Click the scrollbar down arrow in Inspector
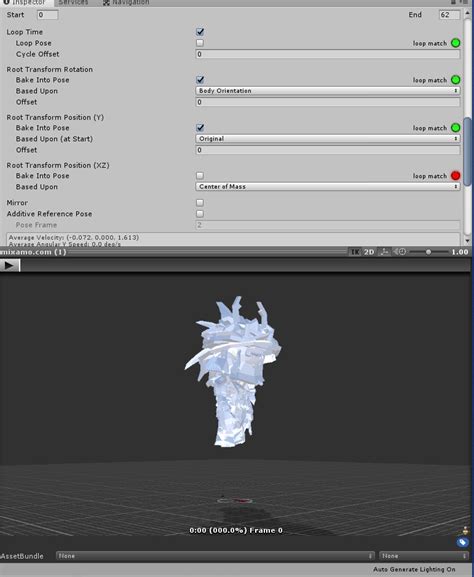Image resolution: width=474 pixels, height=577 pixels. click(467, 241)
